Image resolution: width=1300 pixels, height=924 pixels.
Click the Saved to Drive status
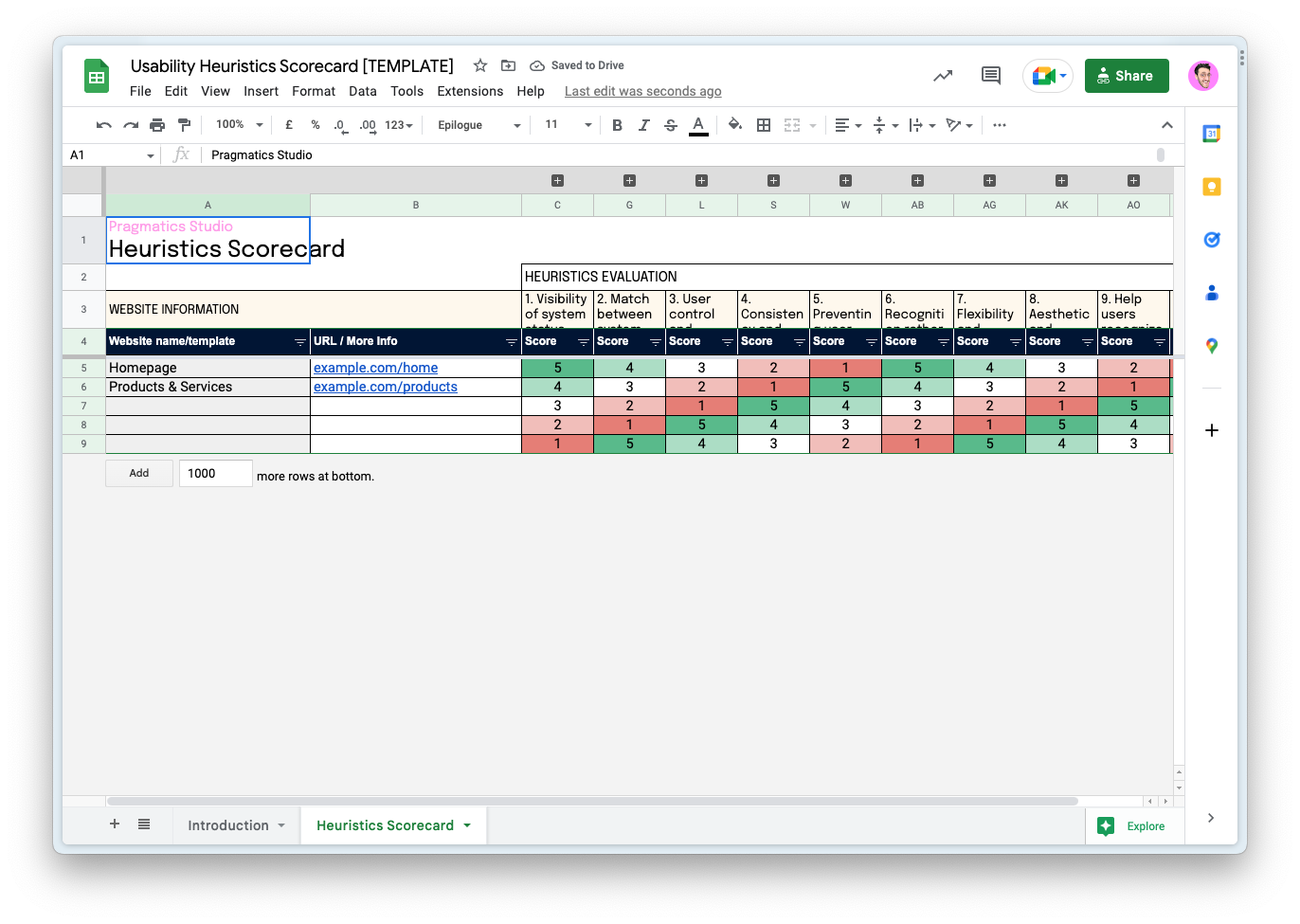click(577, 65)
